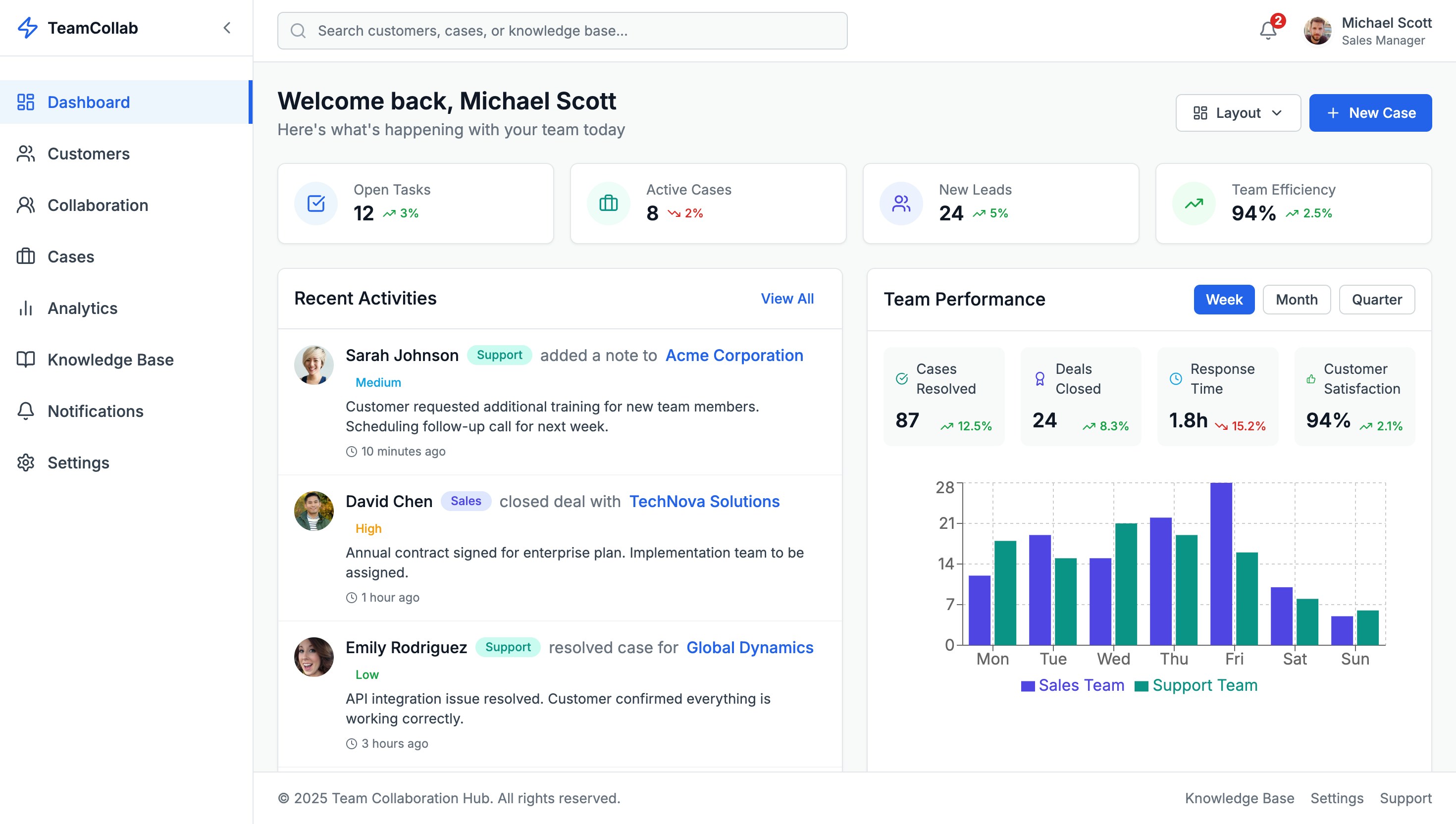
Task: Open the Layout dropdown
Action: coord(1238,113)
